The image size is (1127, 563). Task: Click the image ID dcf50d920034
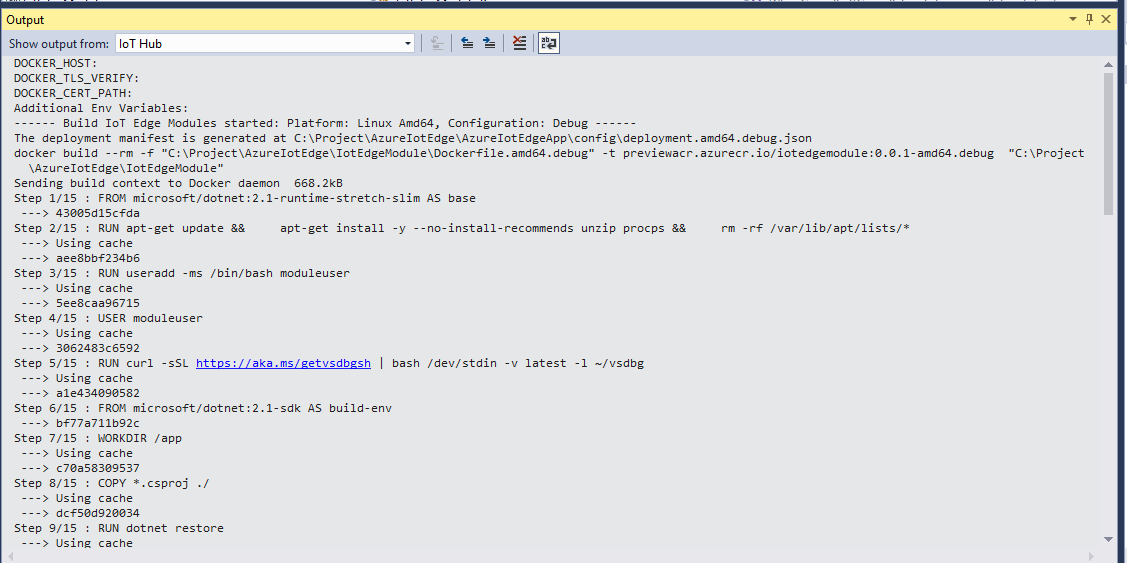click(x=98, y=513)
